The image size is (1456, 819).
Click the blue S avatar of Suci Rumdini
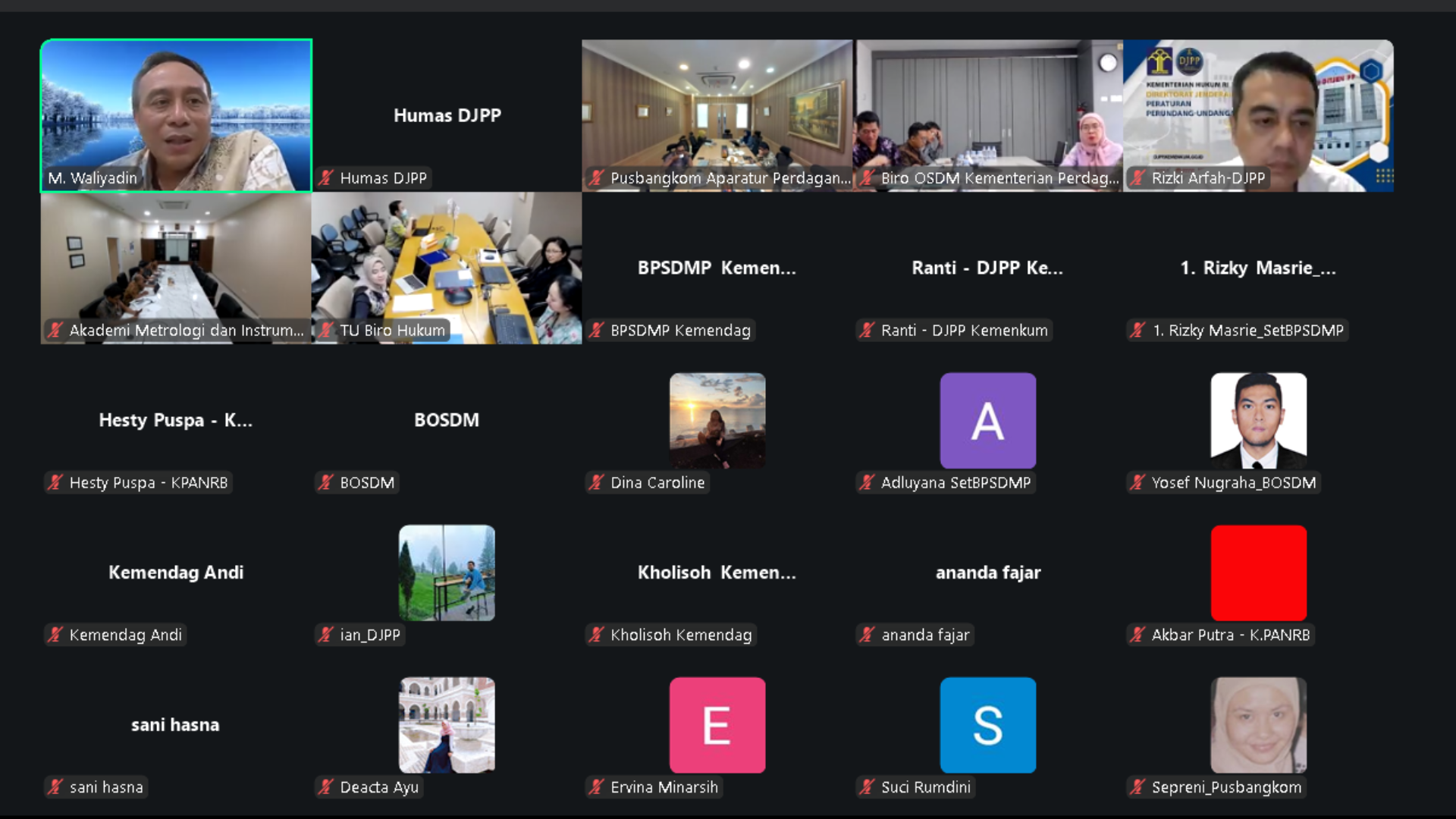click(987, 725)
